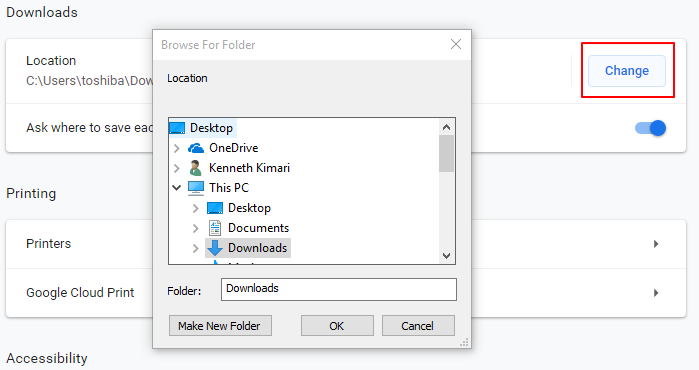The width and height of the screenshot is (699, 370).
Task: Expand the OneDrive tree node
Action: pyautogui.click(x=177, y=148)
